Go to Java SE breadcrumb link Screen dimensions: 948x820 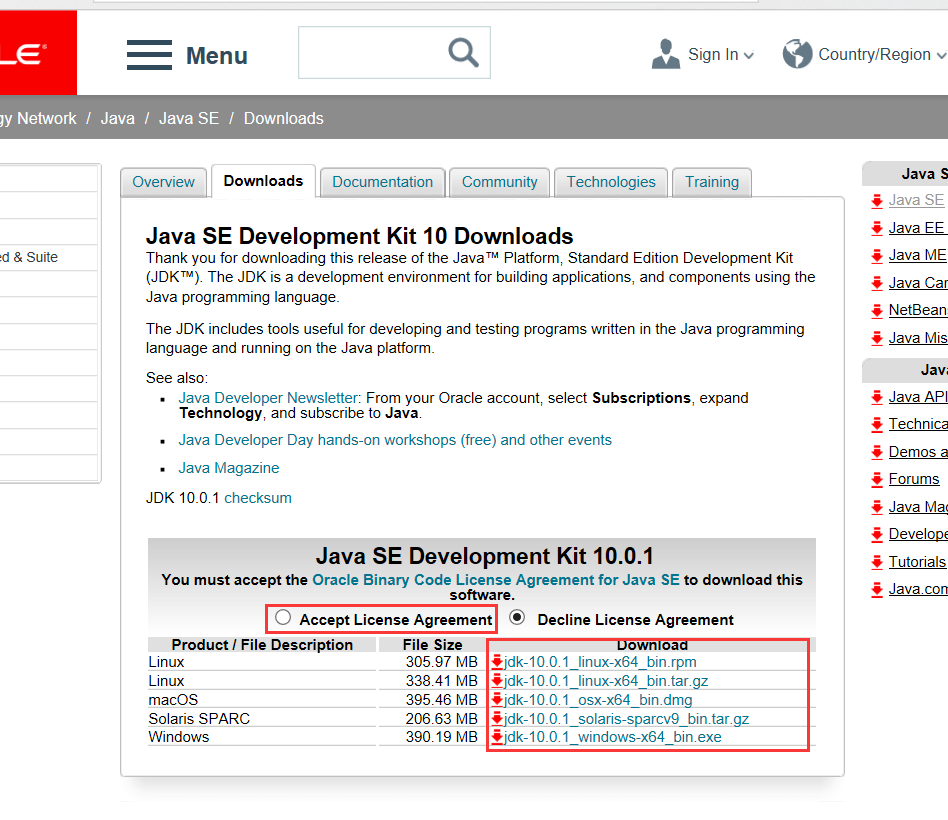[189, 118]
